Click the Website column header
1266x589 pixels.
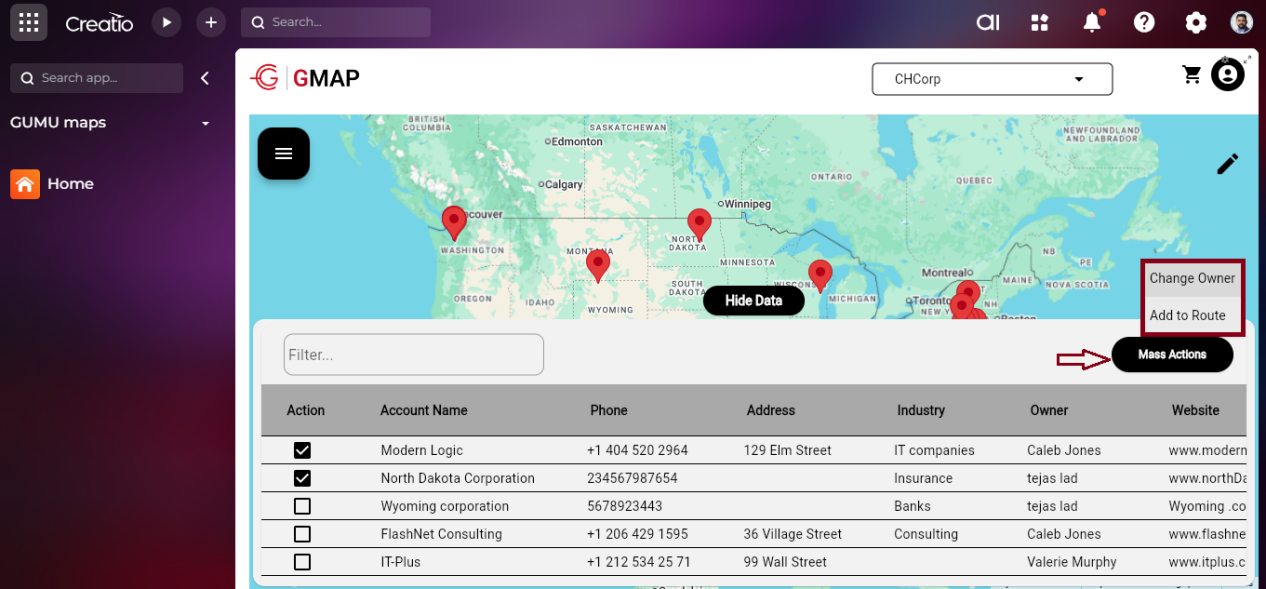click(x=1196, y=410)
